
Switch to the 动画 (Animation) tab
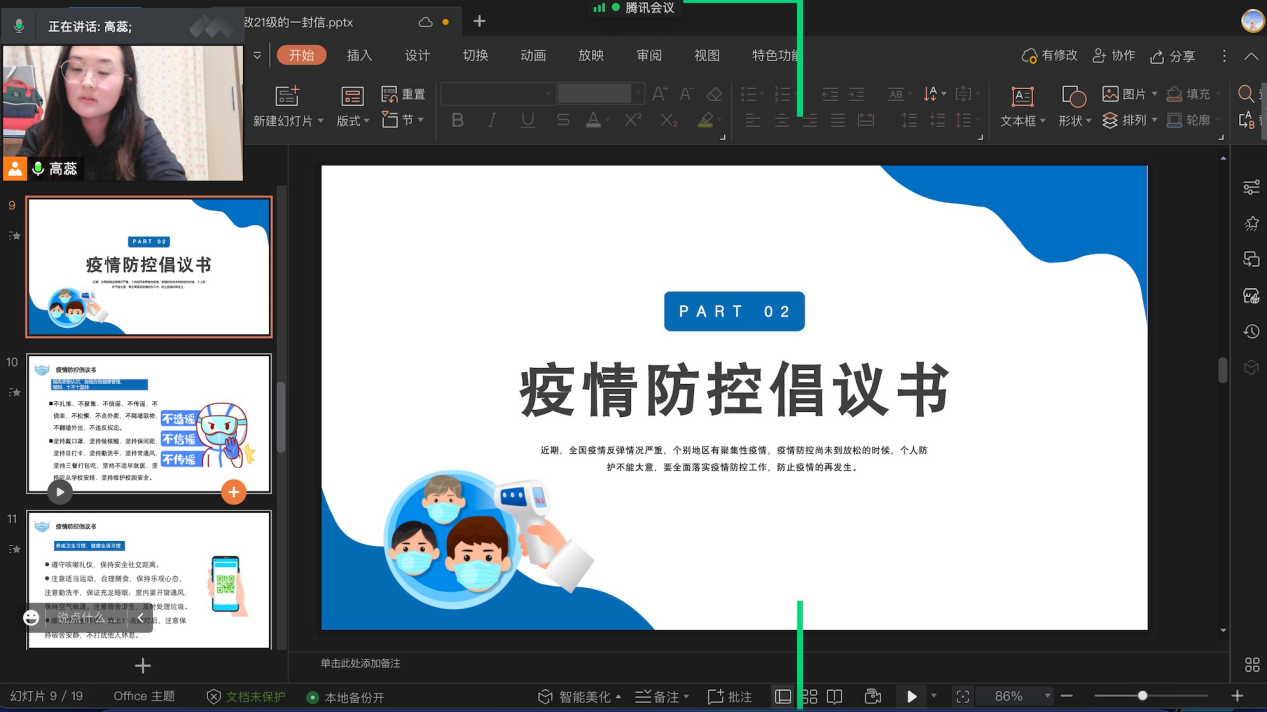click(x=533, y=56)
